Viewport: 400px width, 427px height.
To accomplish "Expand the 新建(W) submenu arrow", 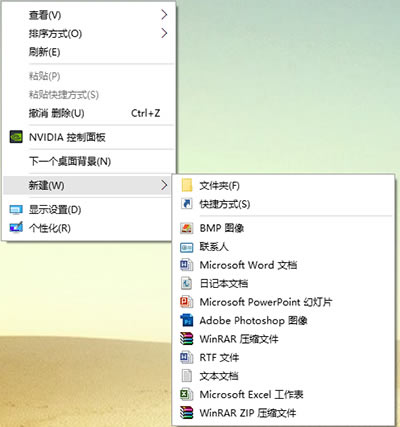I will pos(164,185).
